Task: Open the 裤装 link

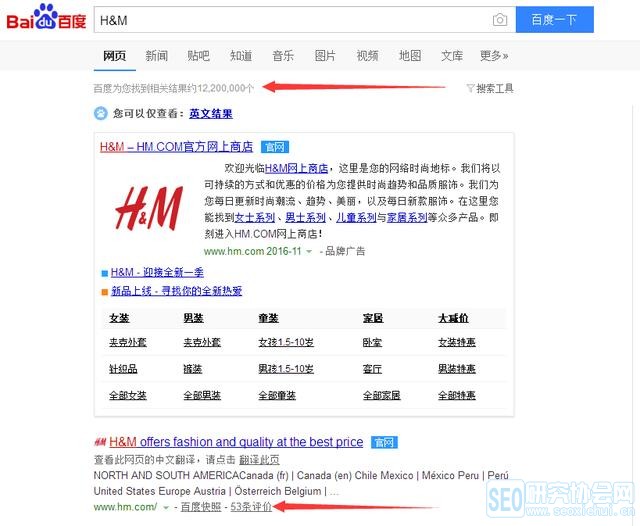Action: coord(193,369)
